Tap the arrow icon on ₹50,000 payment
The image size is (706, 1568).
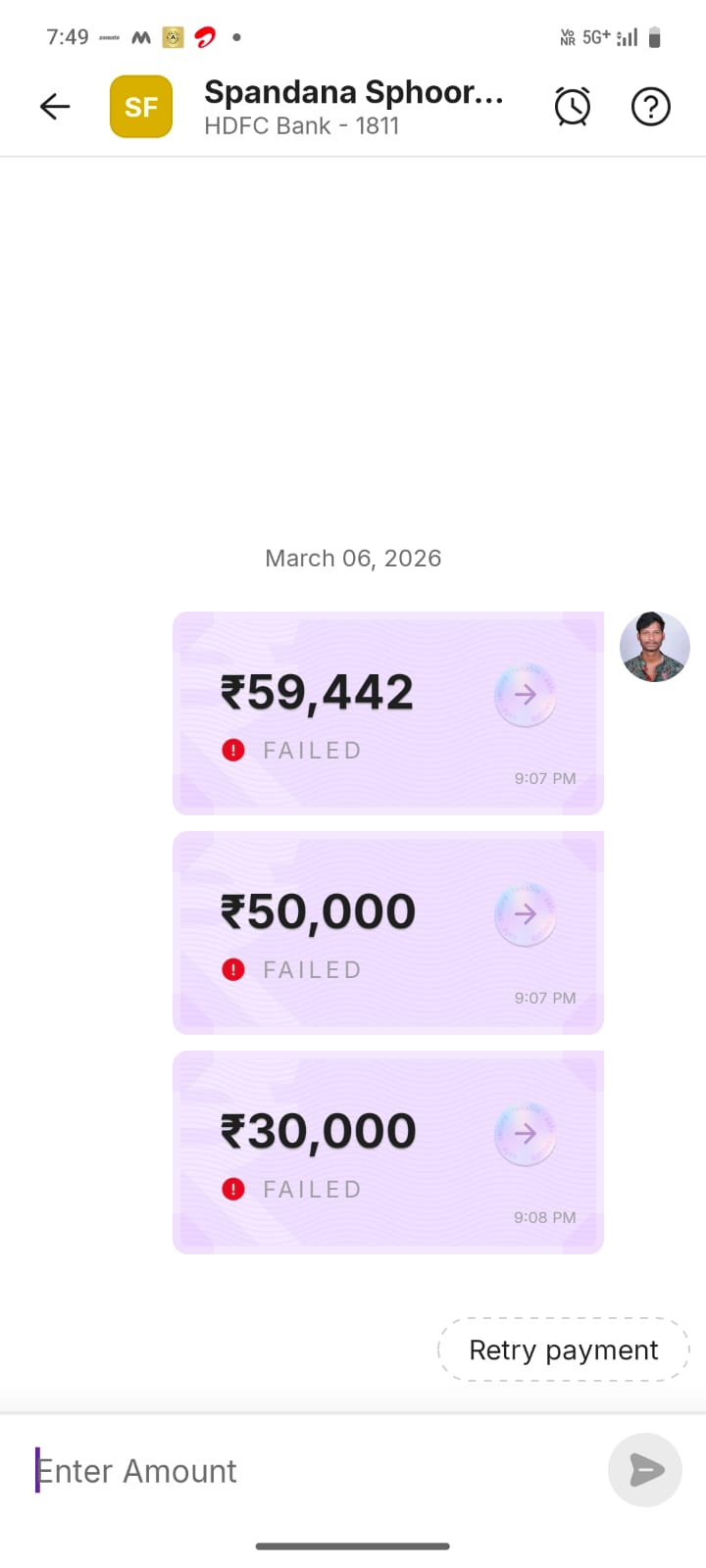[526, 914]
